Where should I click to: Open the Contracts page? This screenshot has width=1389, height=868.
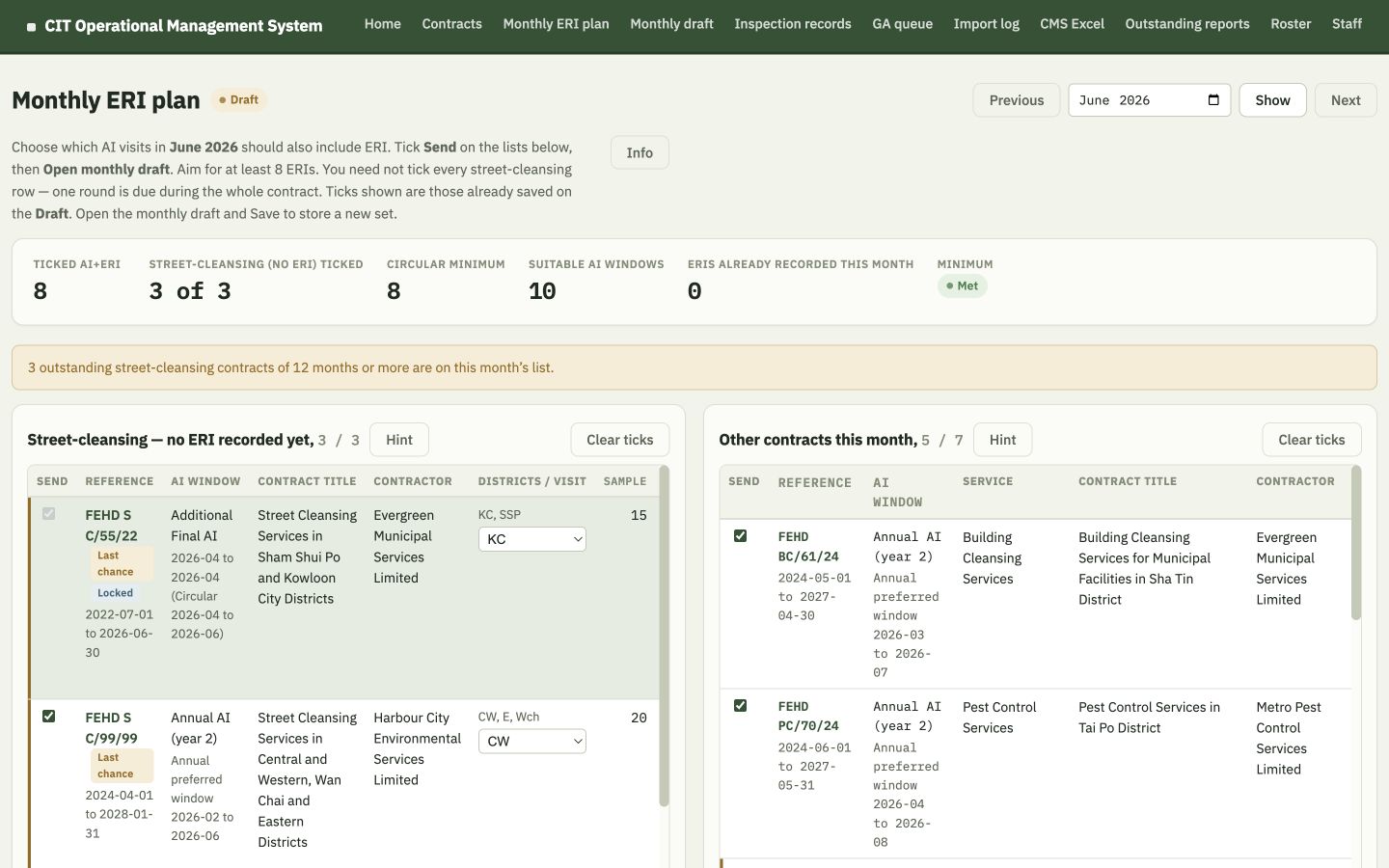point(451,24)
